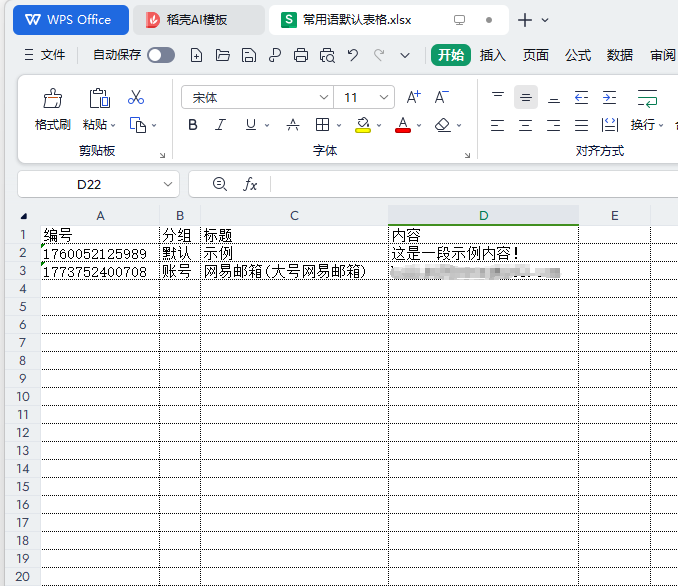The width and height of the screenshot is (678, 586).
Task: Select row 3 header
Action: tap(23, 271)
